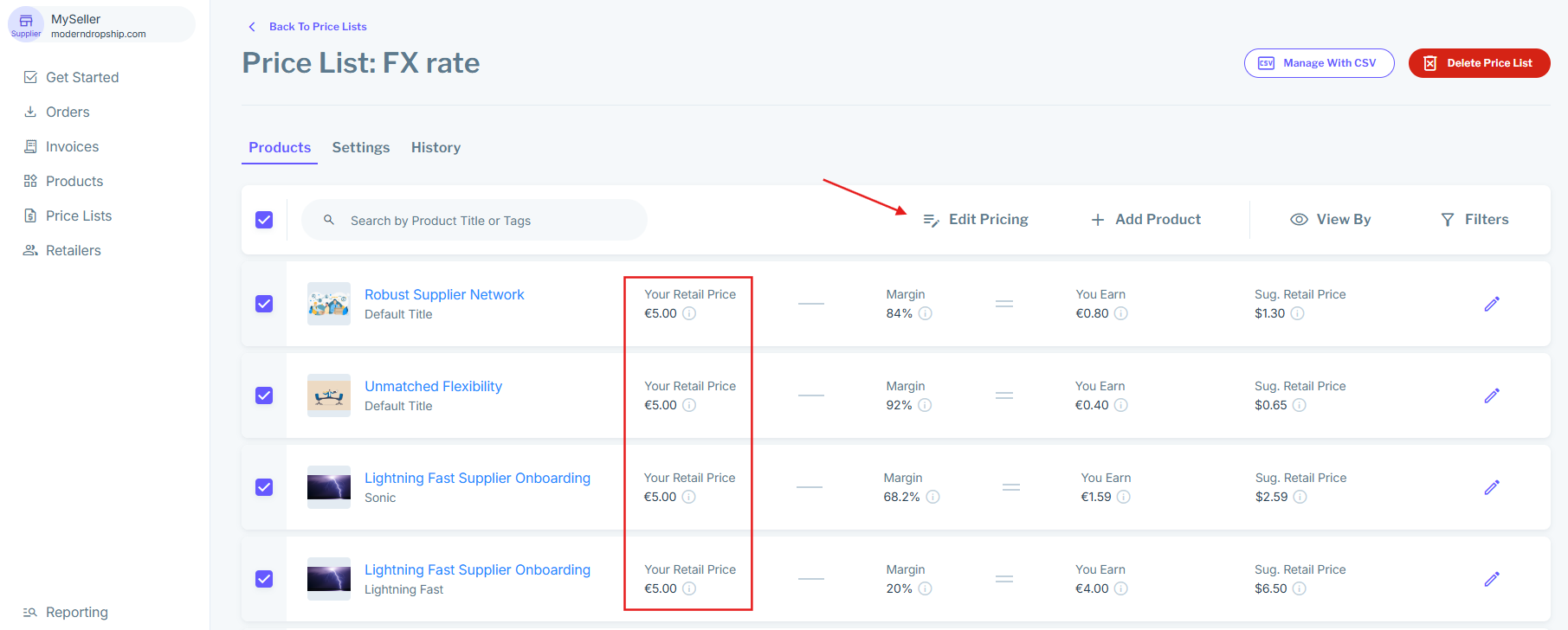Screen dimensions: 1568x630
Task: Uncheck the Lightning Fast variant row checkbox
Action: [x=264, y=579]
